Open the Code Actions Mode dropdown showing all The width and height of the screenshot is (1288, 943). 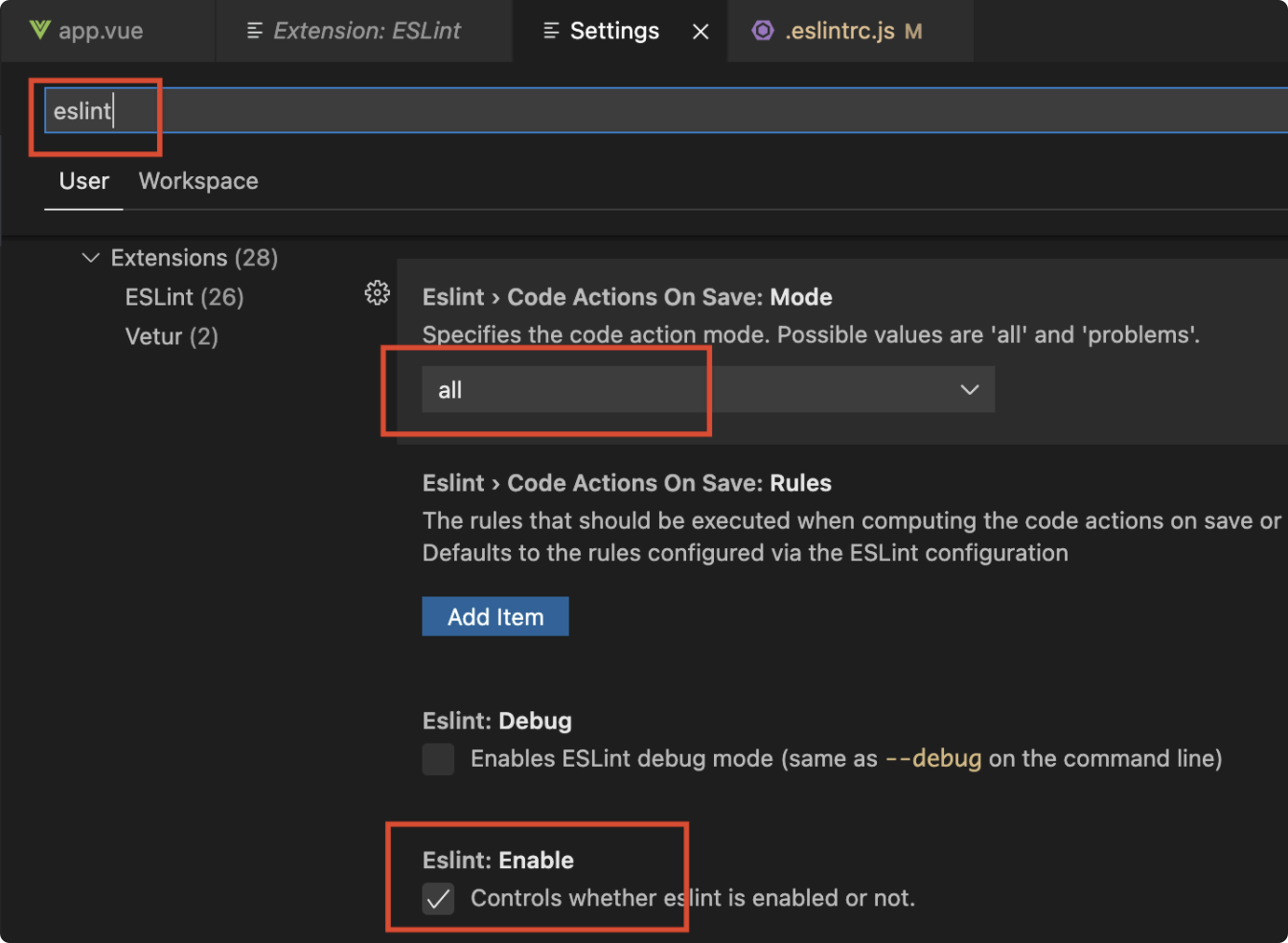708,389
